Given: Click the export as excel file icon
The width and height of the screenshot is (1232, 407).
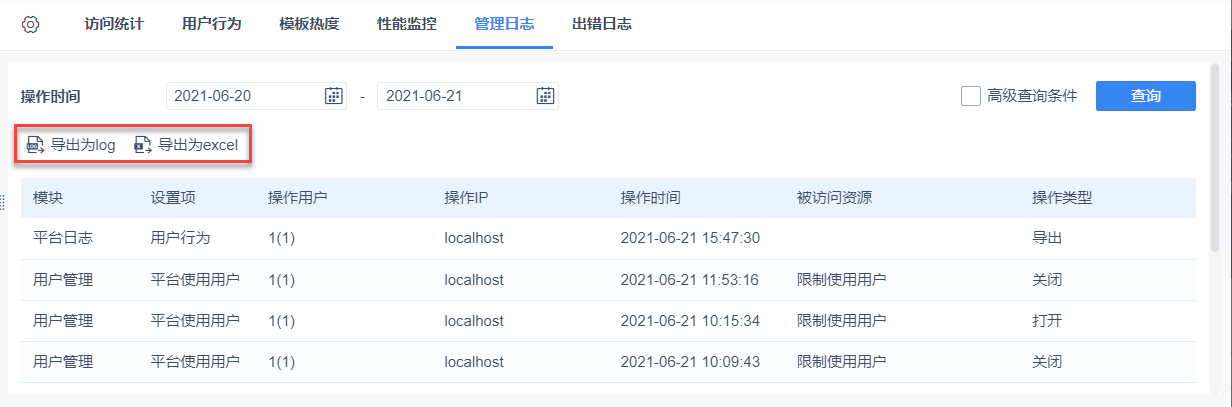Looking at the screenshot, I should tap(143, 145).
